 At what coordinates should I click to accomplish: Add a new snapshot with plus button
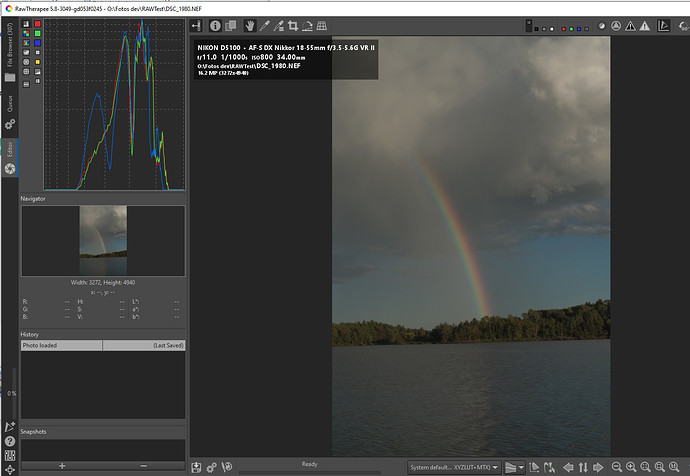62,466
